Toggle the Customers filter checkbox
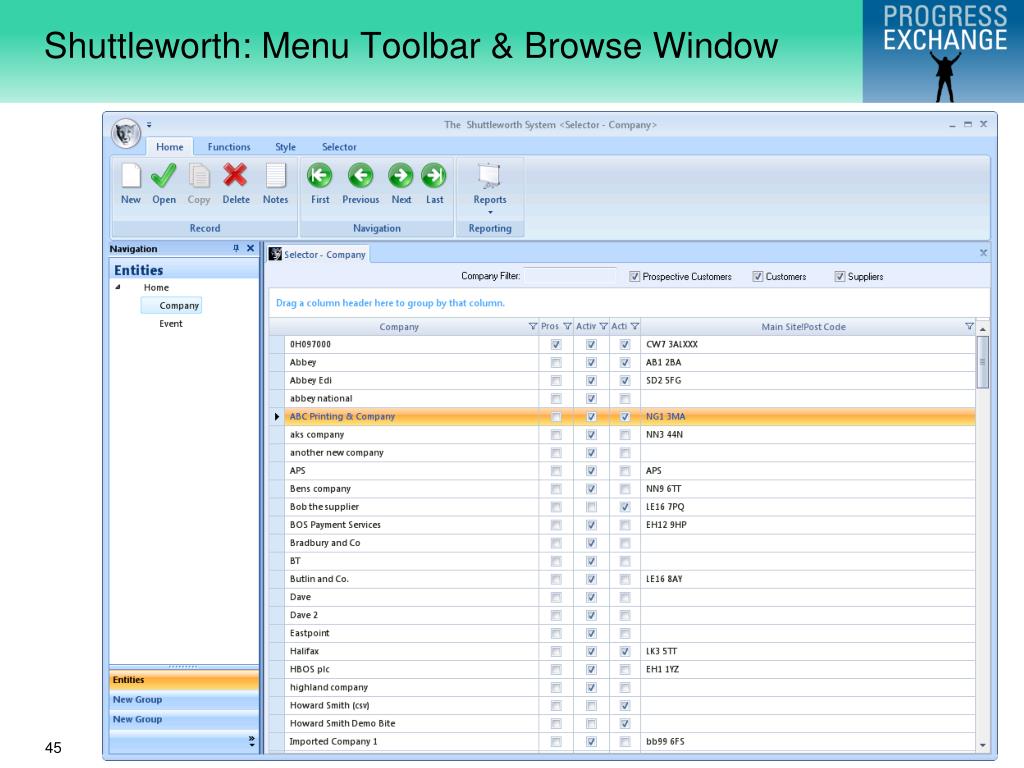Image resolution: width=1024 pixels, height=768 pixels. point(758,277)
